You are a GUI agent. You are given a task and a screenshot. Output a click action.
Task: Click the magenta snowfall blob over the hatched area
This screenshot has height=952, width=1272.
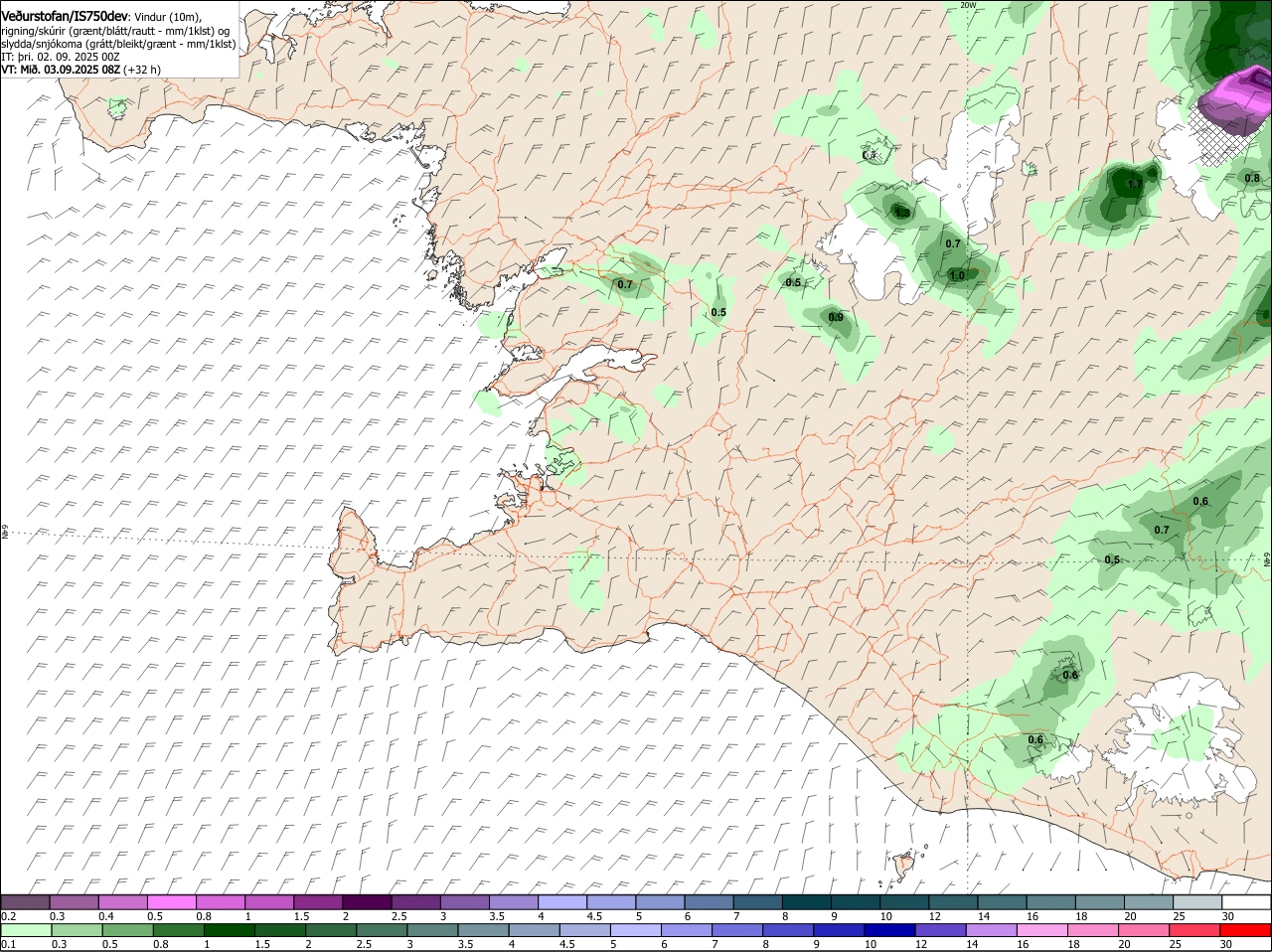coord(1232,101)
